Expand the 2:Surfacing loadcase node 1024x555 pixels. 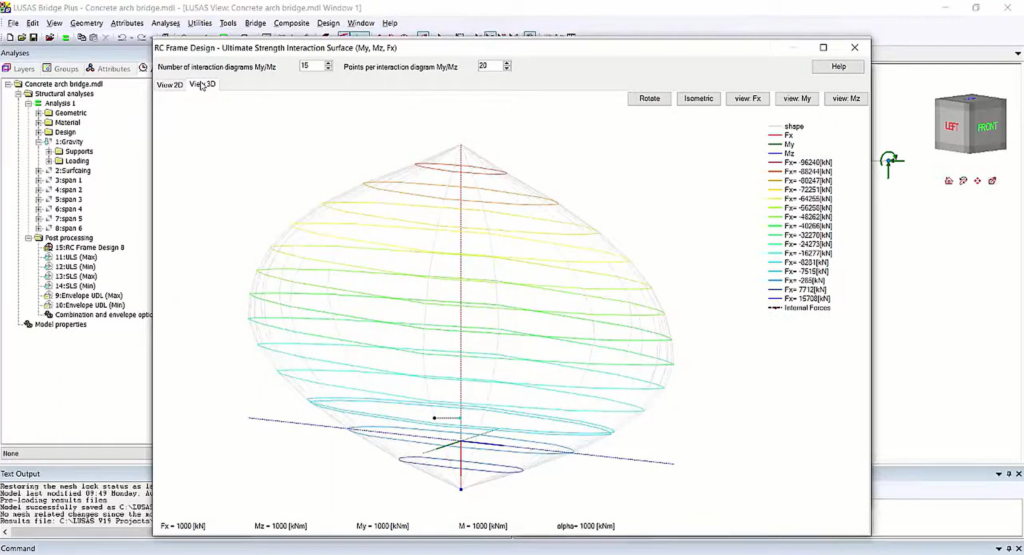(38, 171)
